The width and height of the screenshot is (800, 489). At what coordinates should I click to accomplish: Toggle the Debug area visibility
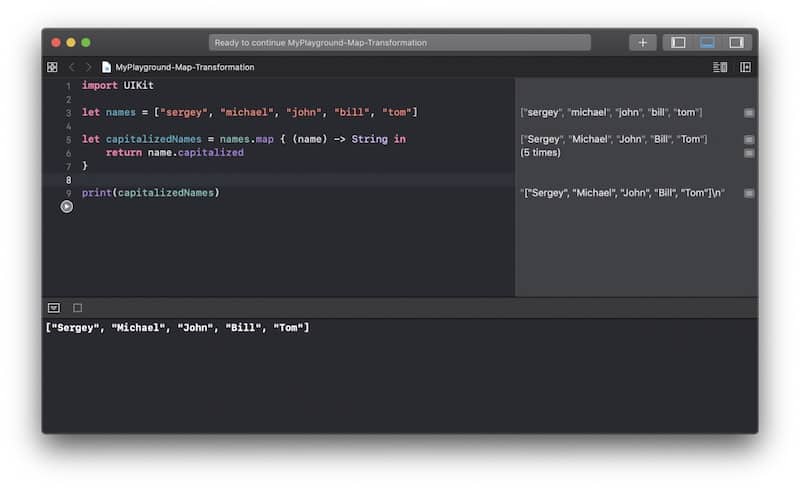point(707,42)
